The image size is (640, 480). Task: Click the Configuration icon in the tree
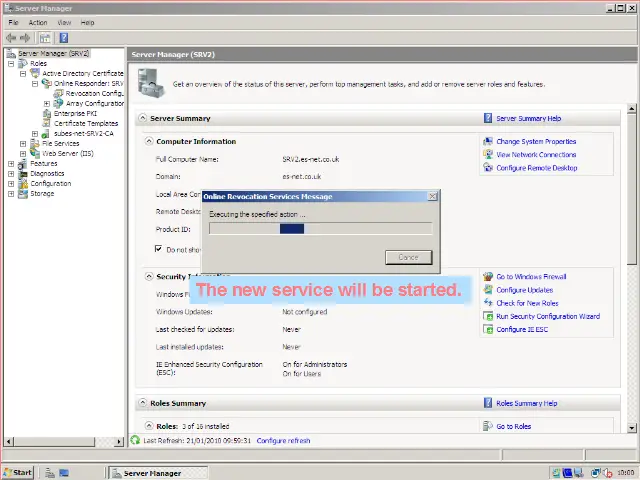tap(23, 183)
